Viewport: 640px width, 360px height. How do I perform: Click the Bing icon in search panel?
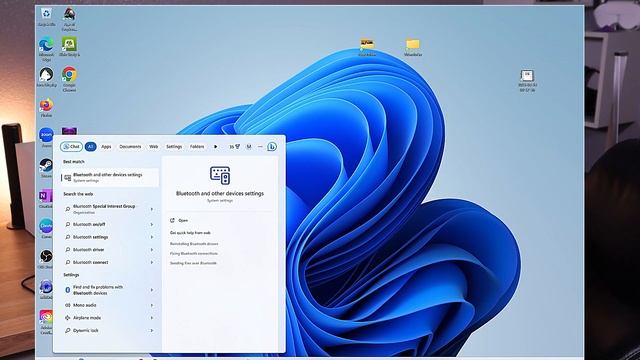tap(272, 147)
